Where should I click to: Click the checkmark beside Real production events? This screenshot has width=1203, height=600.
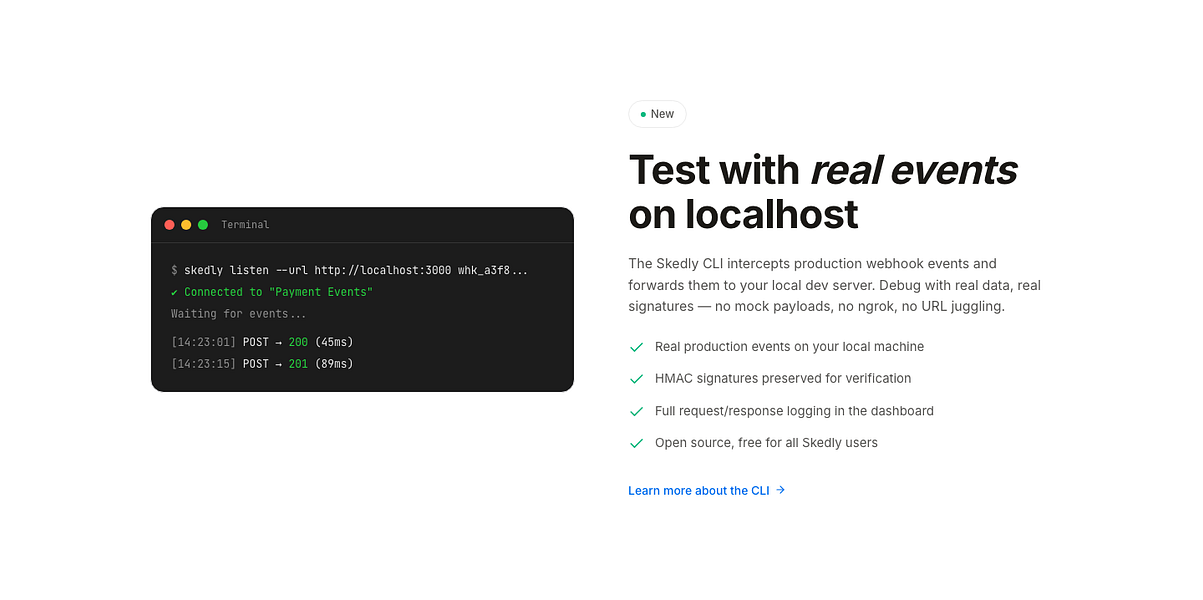636,347
